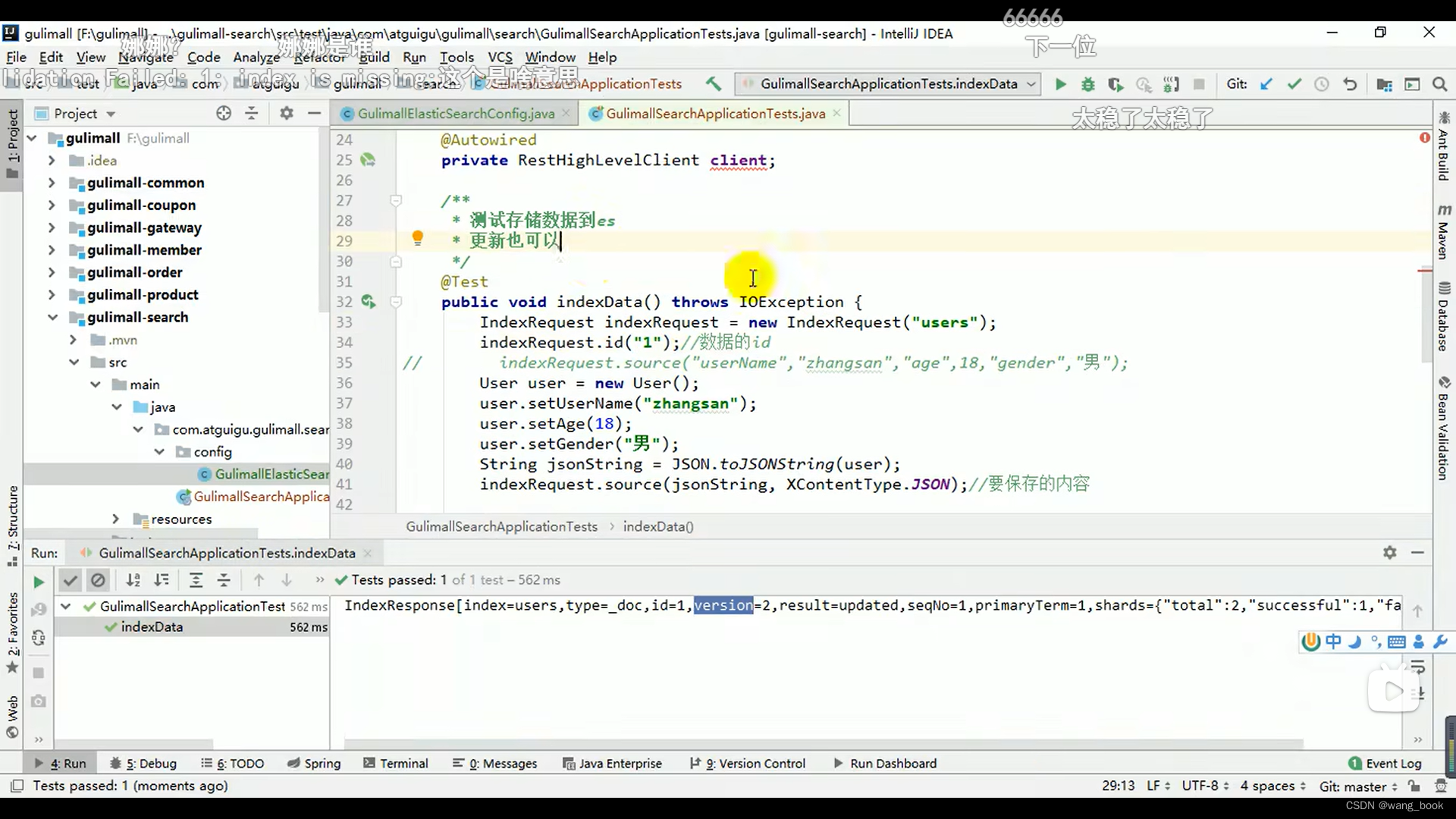Stop the test run in the Run panel
1456x819 pixels.
(x=39, y=673)
